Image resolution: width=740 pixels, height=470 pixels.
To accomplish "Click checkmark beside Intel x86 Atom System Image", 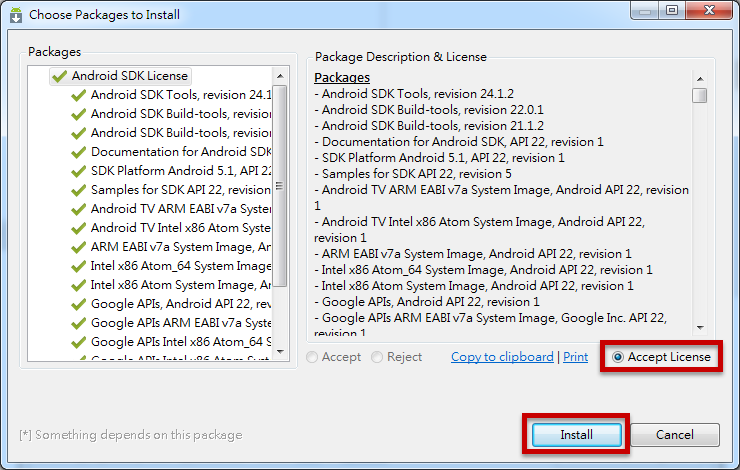I will [x=78, y=285].
